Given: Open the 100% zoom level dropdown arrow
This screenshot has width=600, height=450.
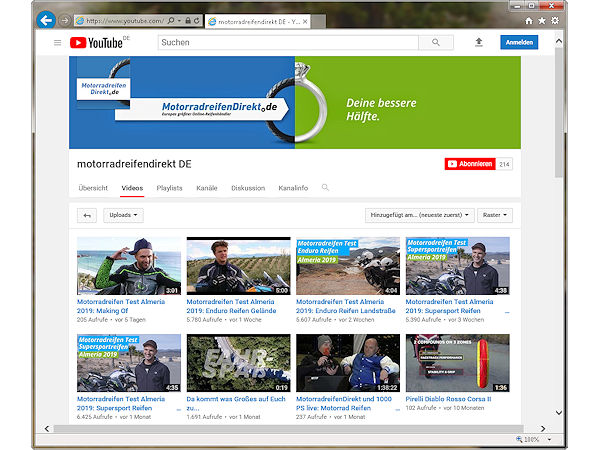Looking at the screenshot, I should tap(549, 439).
